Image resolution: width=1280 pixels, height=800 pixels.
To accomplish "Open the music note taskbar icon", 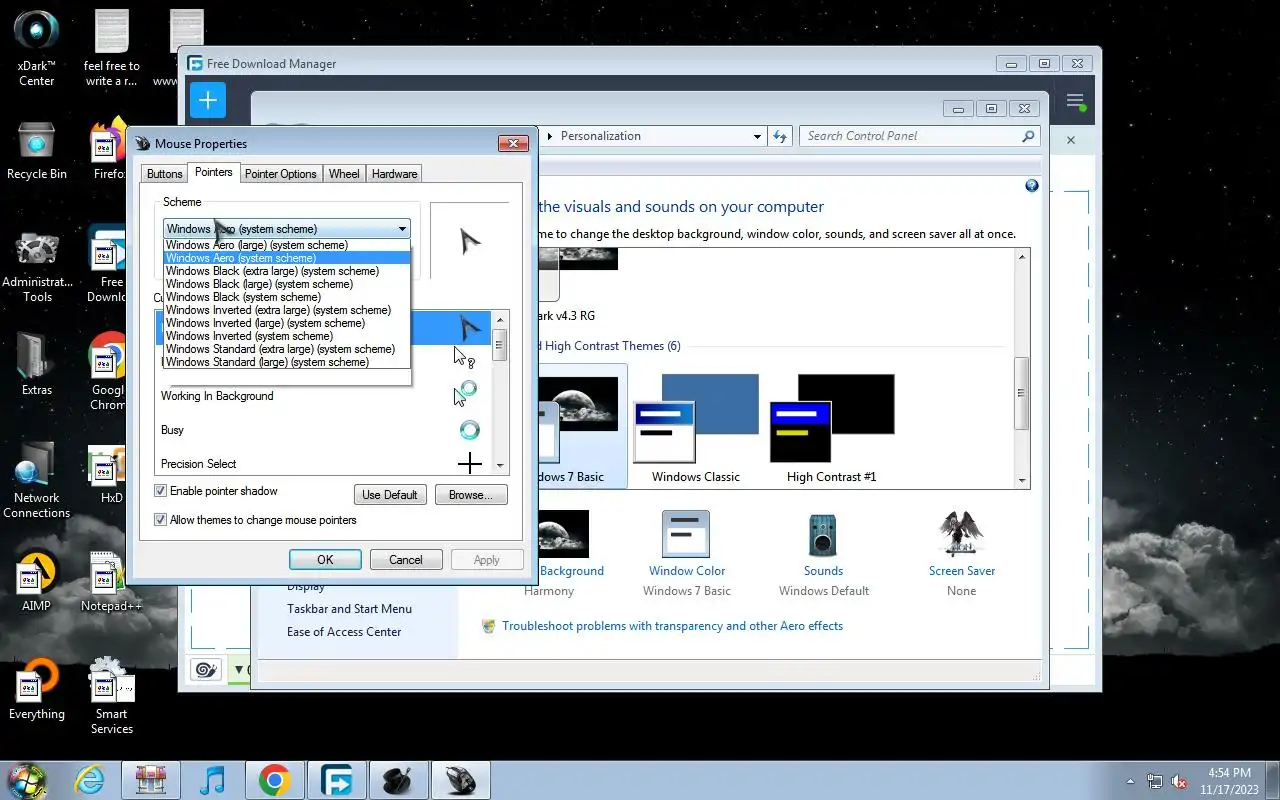I will pyautogui.click(x=212, y=779).
